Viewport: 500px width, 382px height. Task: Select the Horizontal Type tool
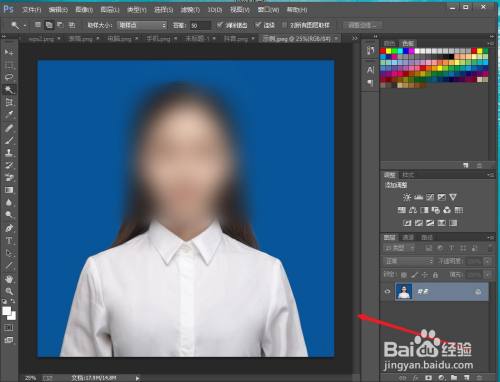9,241
